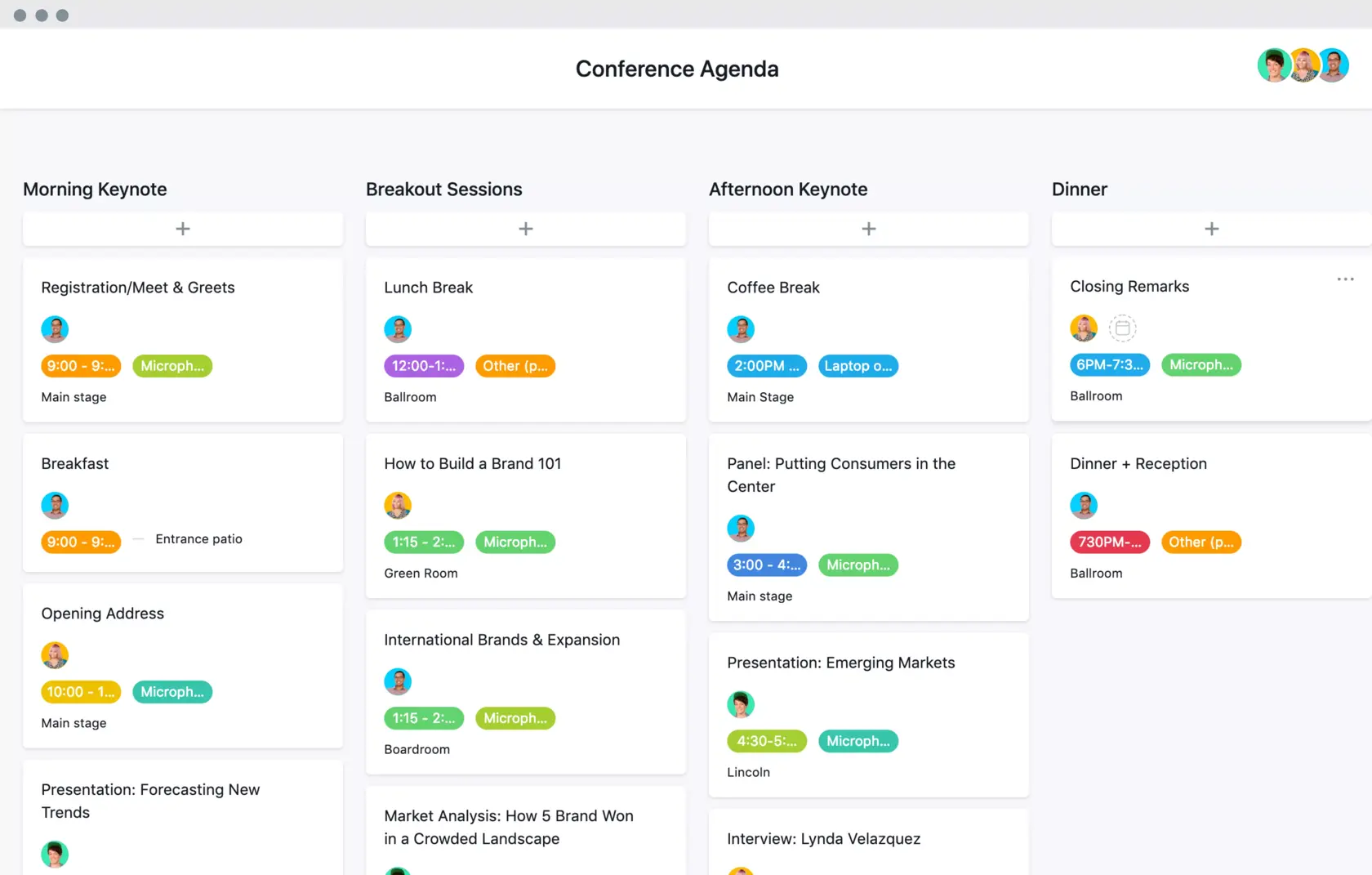Select the Morning Keynote column header
Screen dimensions: 1372x875
point(95,190)
